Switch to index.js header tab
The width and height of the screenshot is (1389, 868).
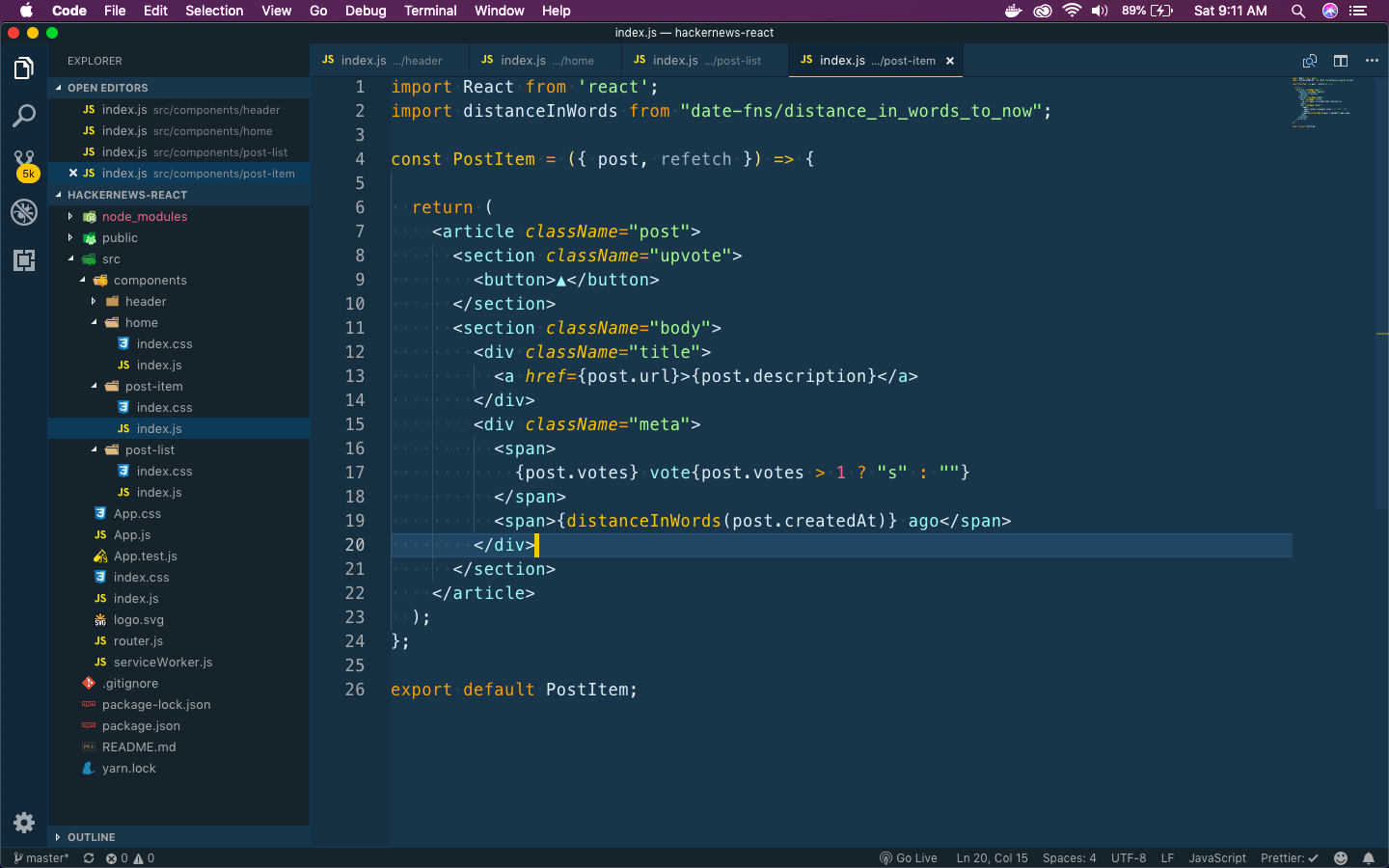(389, 61)
